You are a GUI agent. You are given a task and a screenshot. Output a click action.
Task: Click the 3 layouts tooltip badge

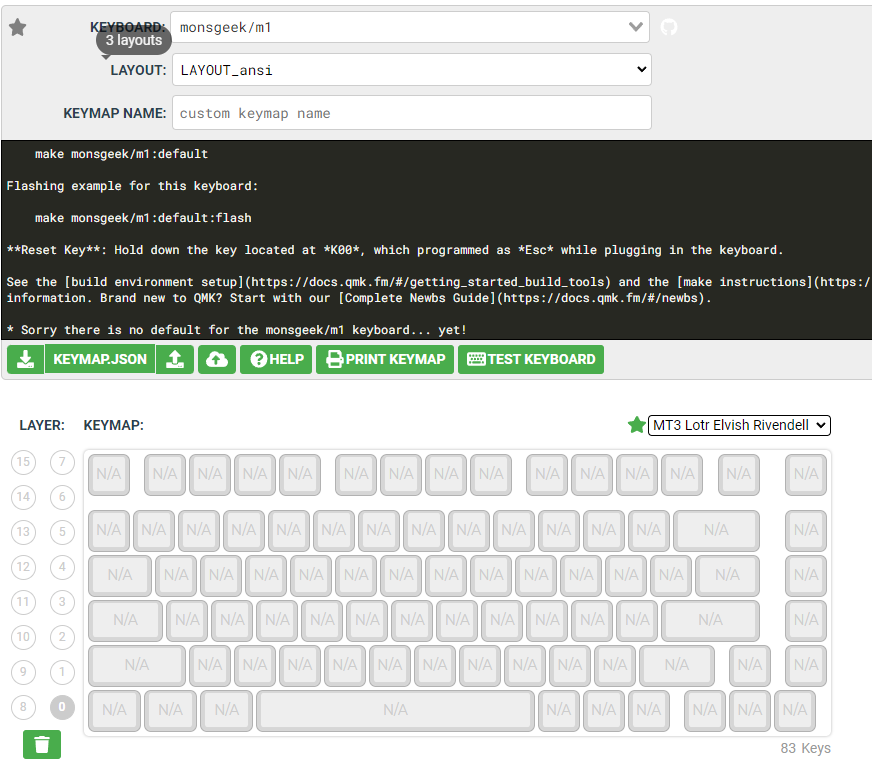click(133, 41)
